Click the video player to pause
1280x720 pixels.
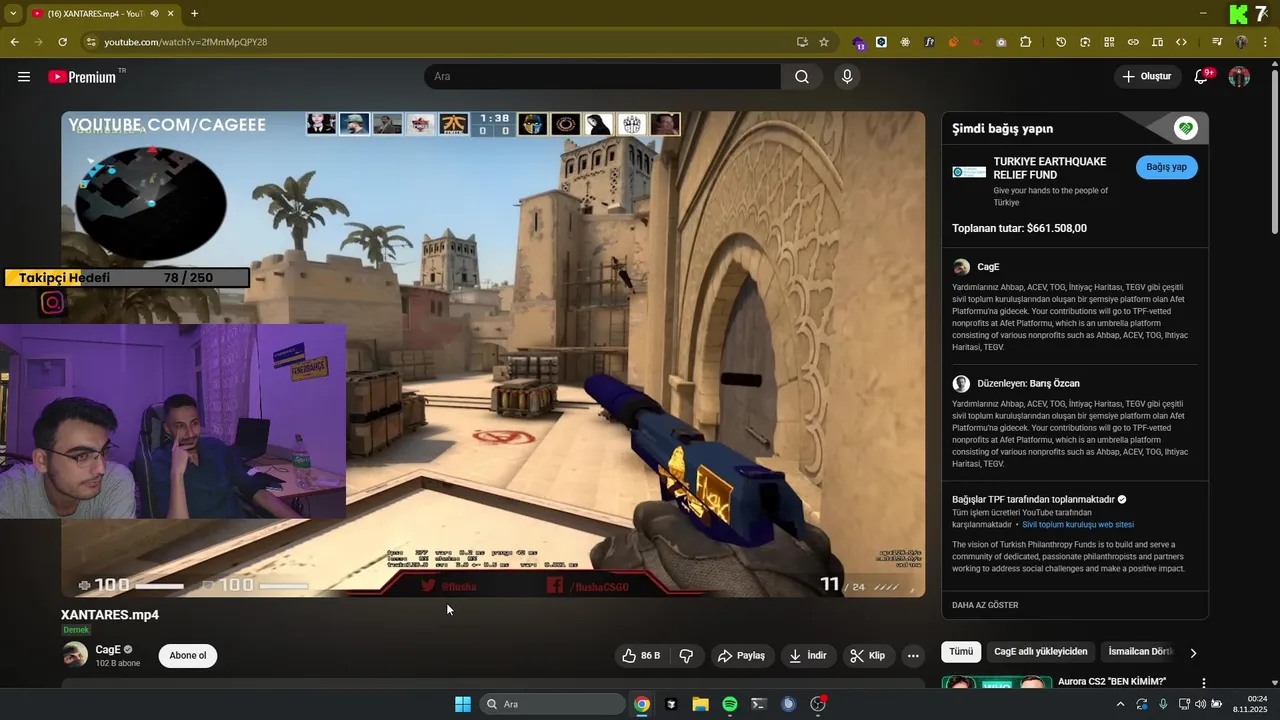click(493, 354)
